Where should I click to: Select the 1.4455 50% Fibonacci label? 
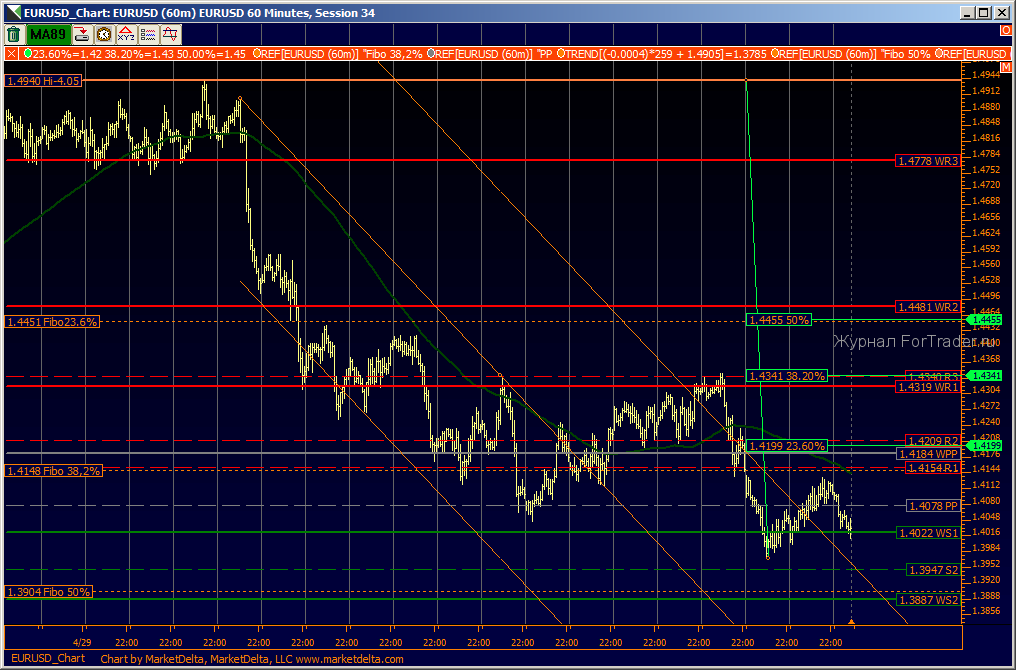click(779, 320)
